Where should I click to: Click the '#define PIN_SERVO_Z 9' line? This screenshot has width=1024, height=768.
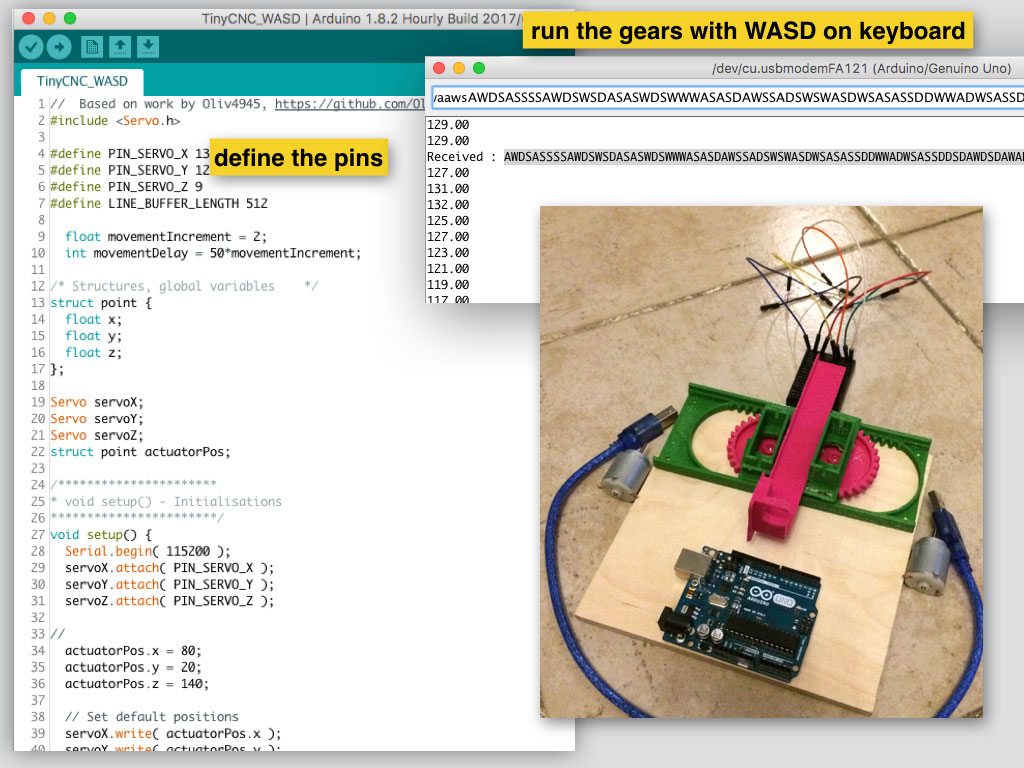(x=127, y=187)
